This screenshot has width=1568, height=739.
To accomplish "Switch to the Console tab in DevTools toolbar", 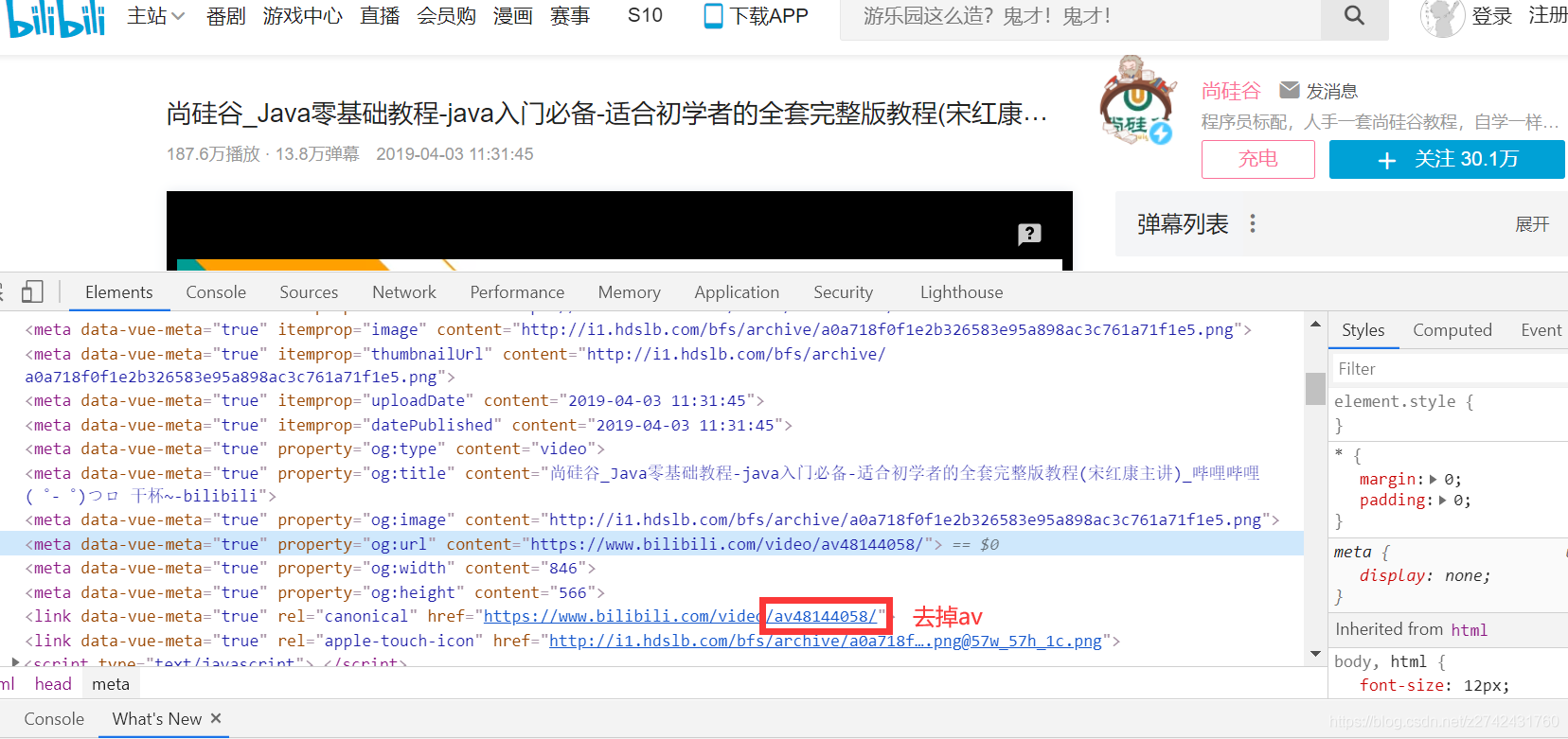I will point(216,292).
